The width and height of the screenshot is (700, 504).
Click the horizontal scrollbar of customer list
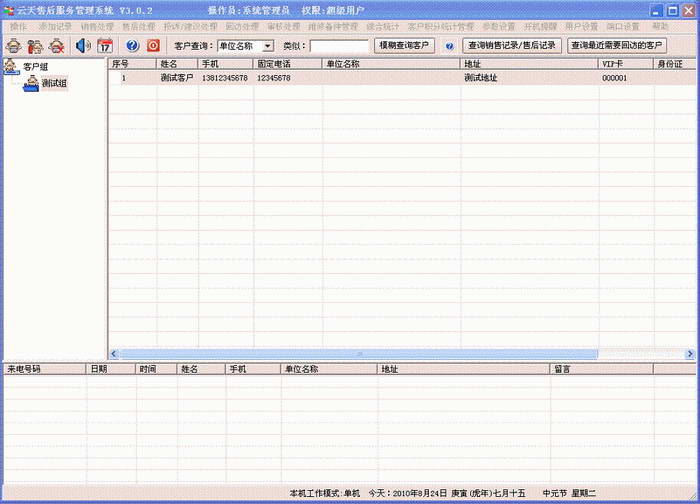tap(350, 354)
